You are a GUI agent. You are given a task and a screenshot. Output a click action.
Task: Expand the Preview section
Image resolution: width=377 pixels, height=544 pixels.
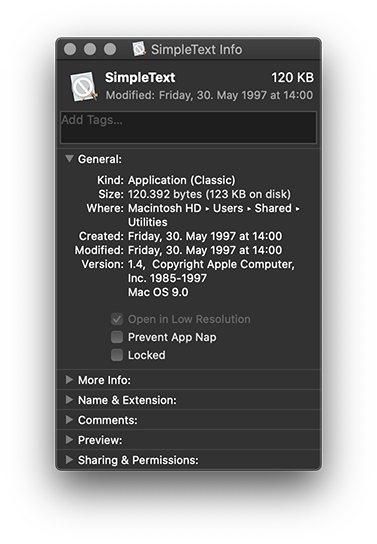pos(69,440)
